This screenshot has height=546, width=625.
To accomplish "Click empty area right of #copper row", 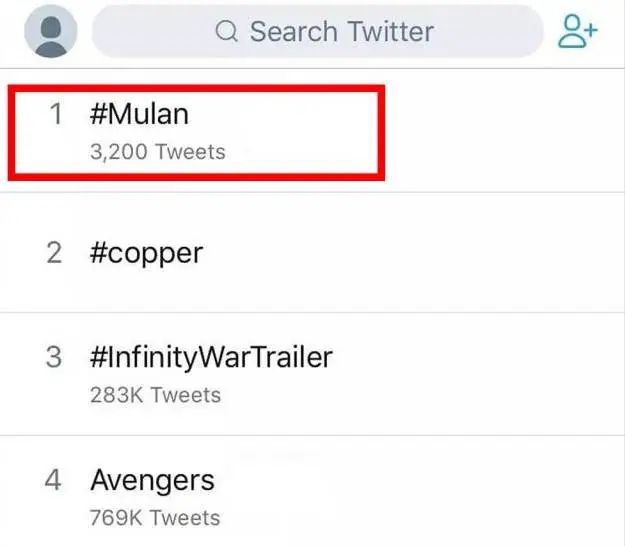I will click(413, 253).
